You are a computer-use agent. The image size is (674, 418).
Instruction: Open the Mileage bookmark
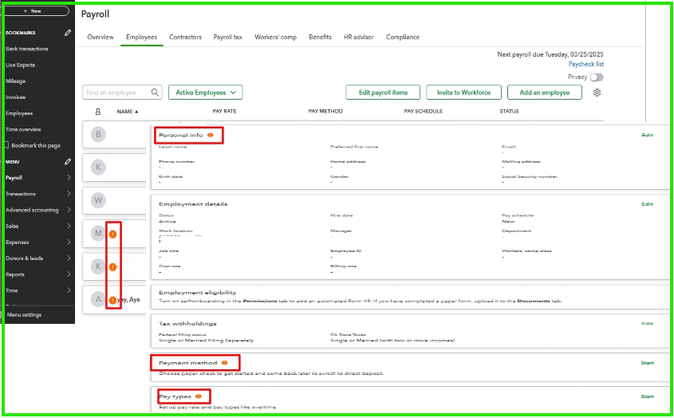(15, 81)
